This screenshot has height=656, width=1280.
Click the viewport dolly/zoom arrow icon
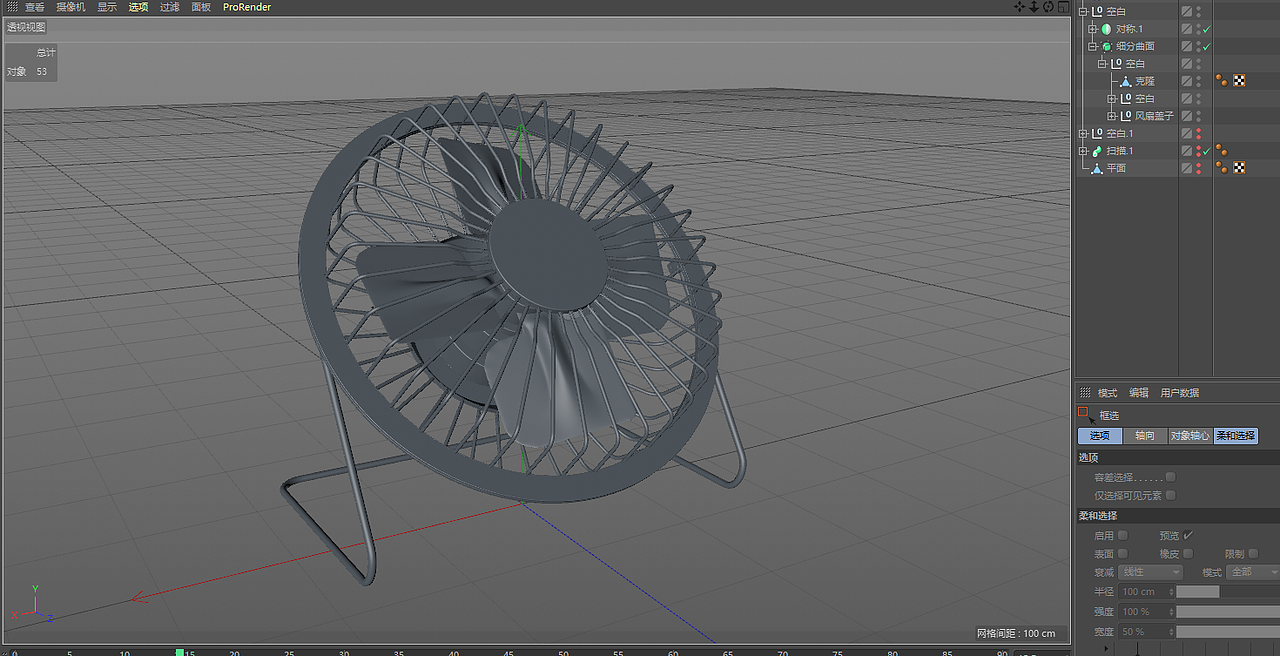point(1034,6)
